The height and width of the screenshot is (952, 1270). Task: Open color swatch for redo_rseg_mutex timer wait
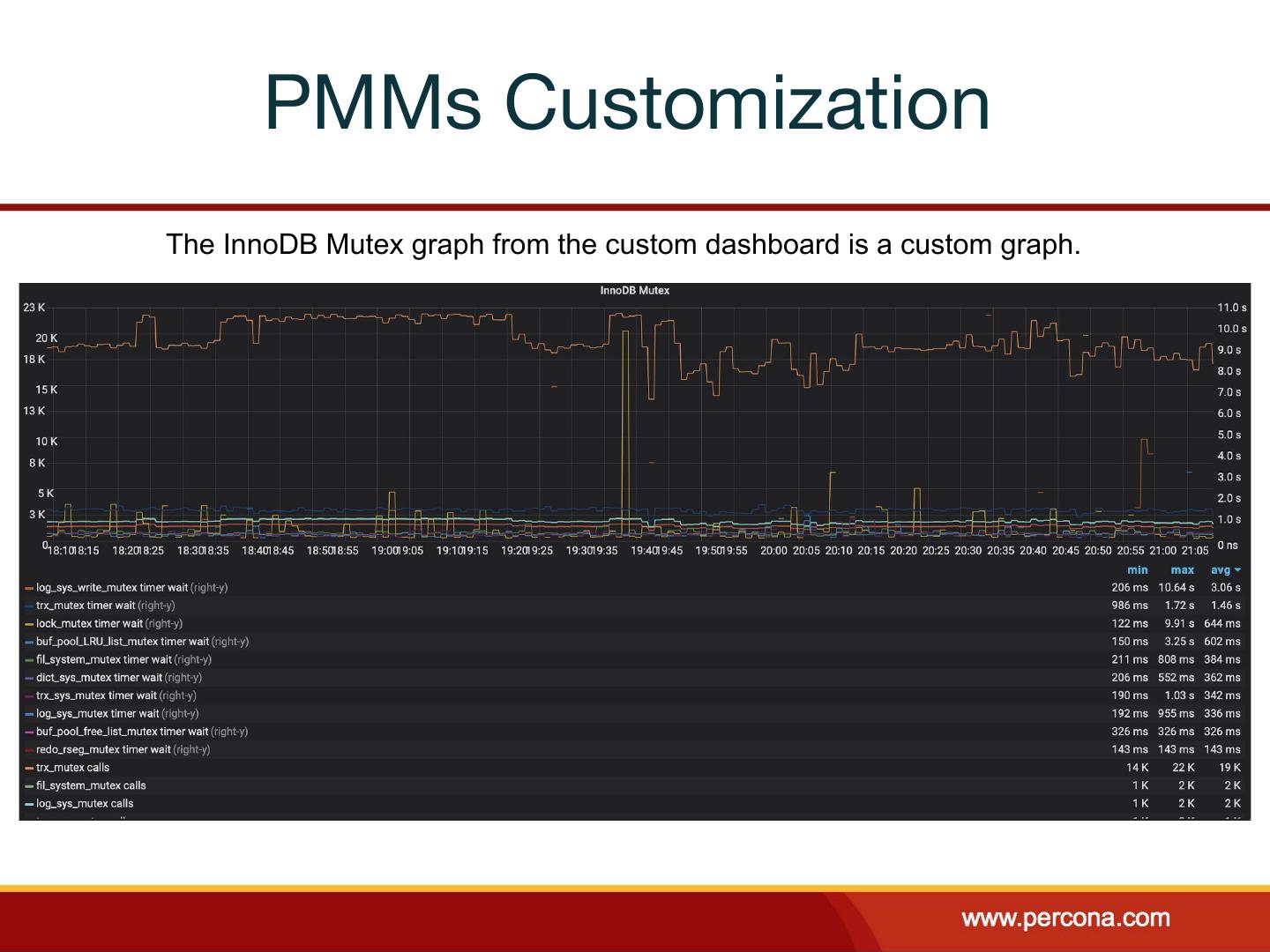(29, 750)
